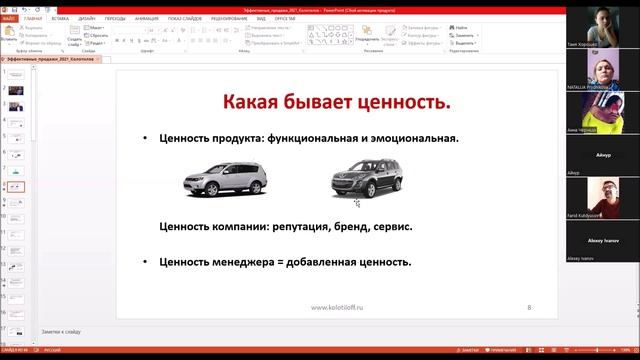
Task: Select NATALLIA participant video tile
Action: click(x=603, y=69)
